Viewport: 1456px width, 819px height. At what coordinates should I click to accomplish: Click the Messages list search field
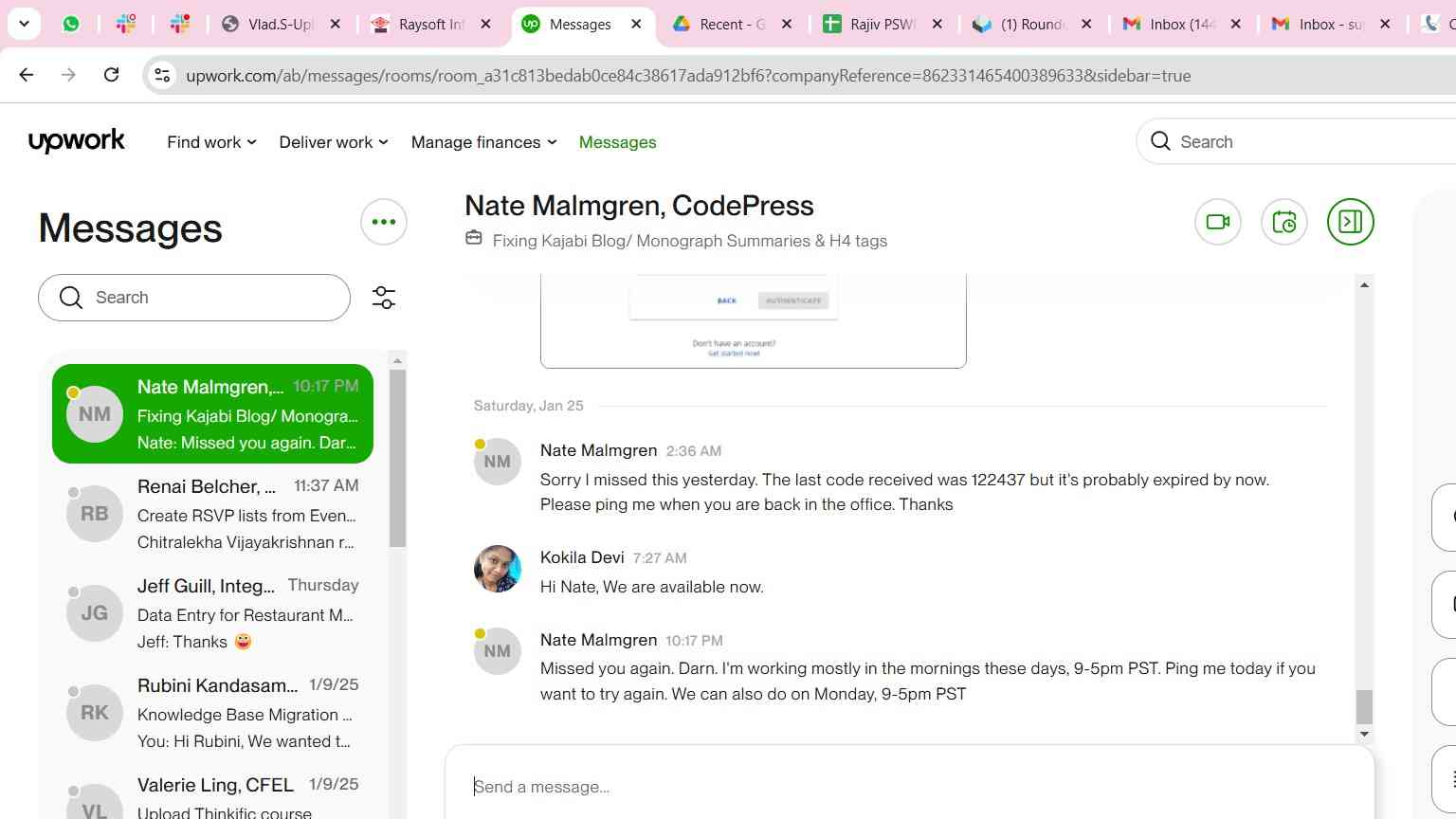[x=194, y=298]
